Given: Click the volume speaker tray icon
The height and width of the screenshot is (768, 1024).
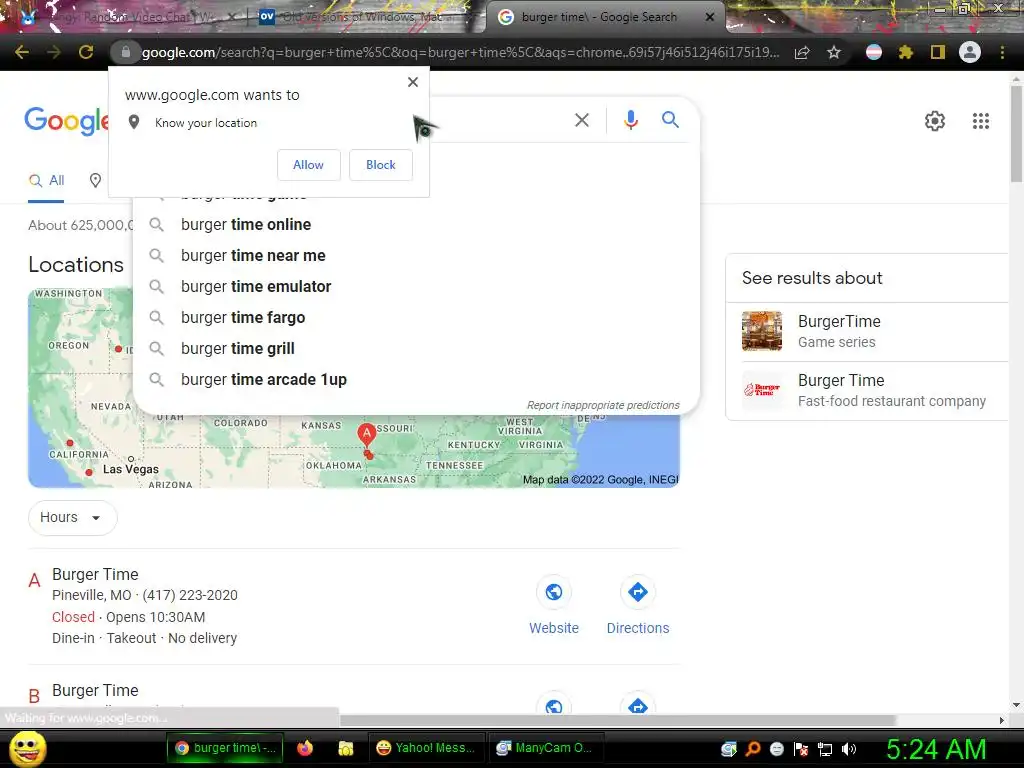Looking at the screenshot, I should point(849,749).
